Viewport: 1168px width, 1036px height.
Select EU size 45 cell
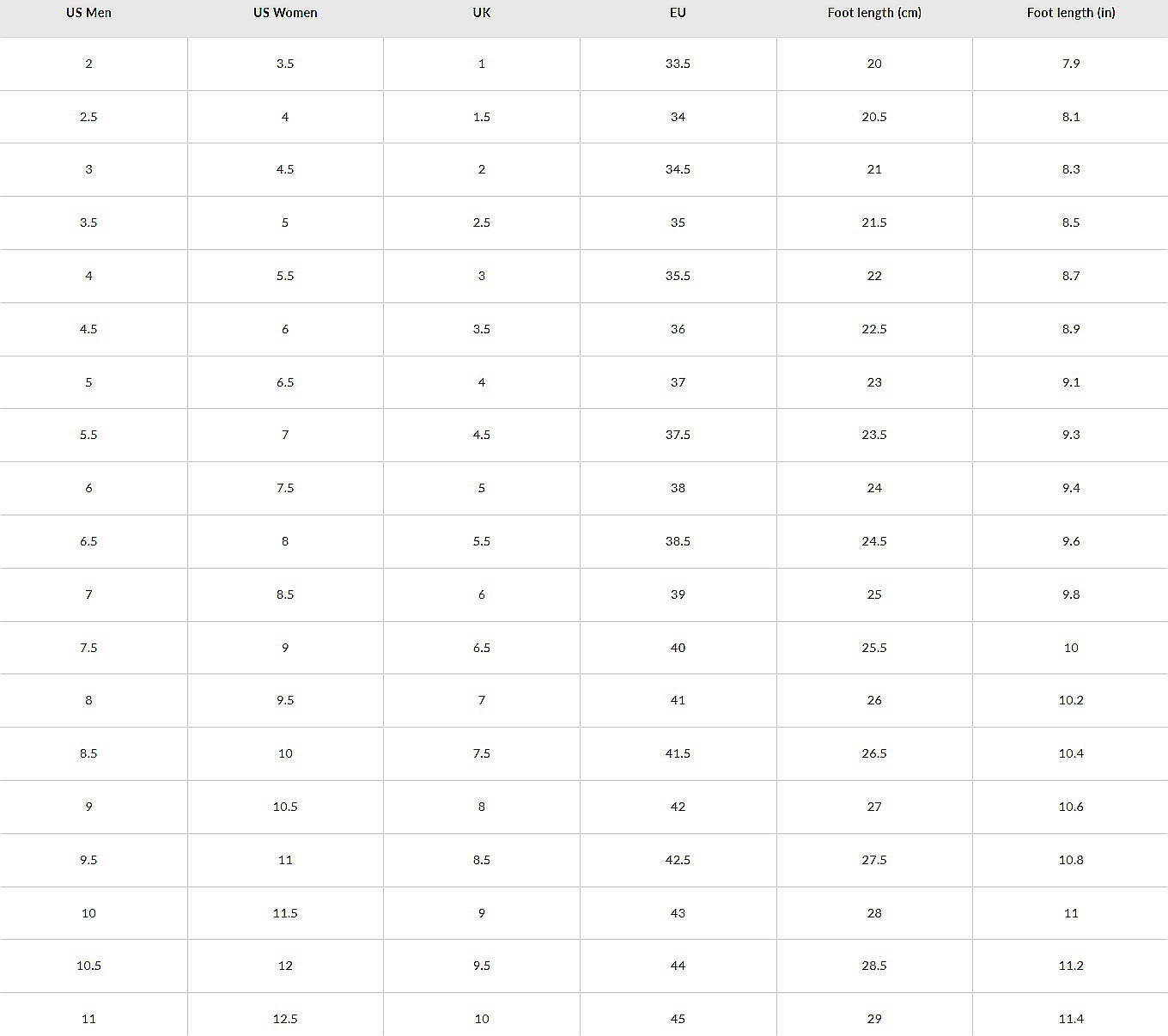[x=678, y=1019]
